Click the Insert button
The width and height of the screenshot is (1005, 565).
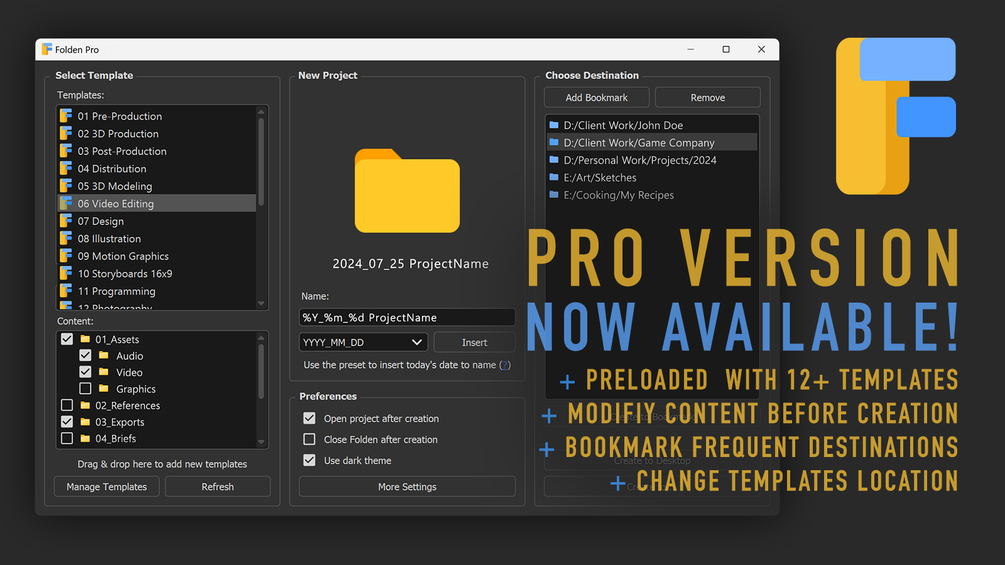point(474,342)
